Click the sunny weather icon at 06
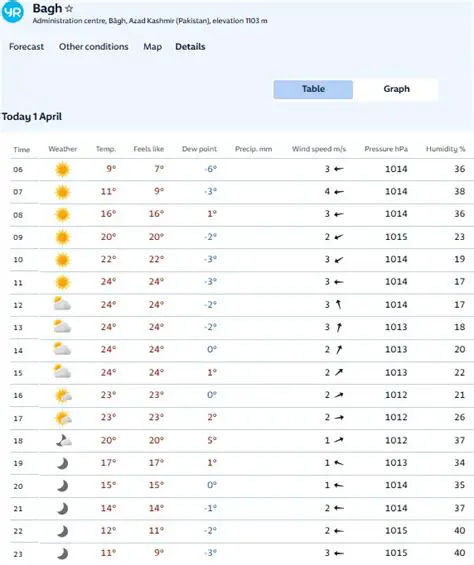This screenshot has width=474, height=565. click(62, 170)
